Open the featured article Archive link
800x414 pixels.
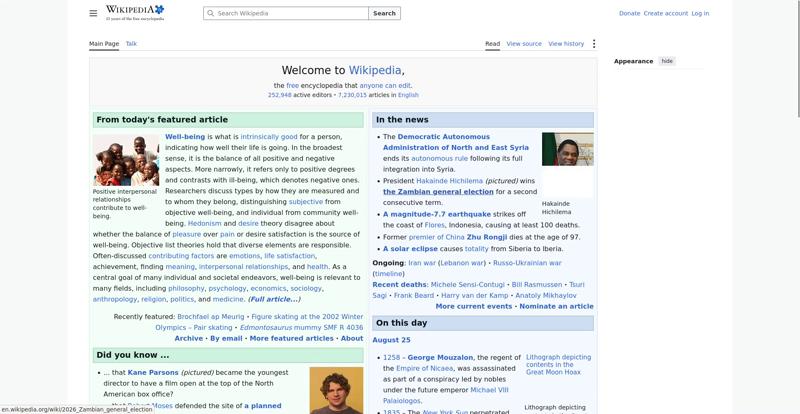188,338
